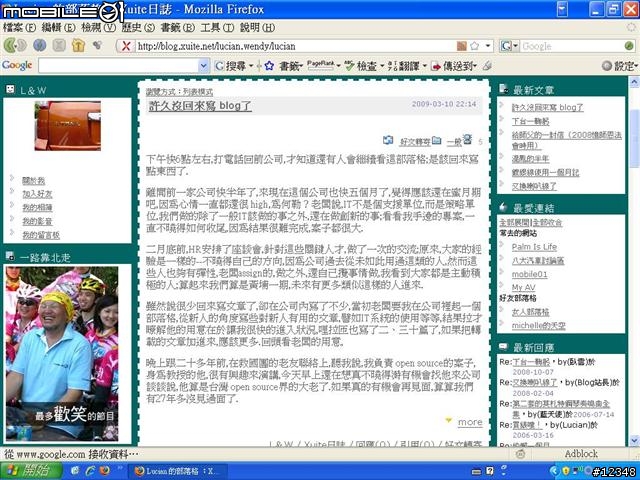Open blog post title 許久沒回來寫 blog了

point(200,106)
